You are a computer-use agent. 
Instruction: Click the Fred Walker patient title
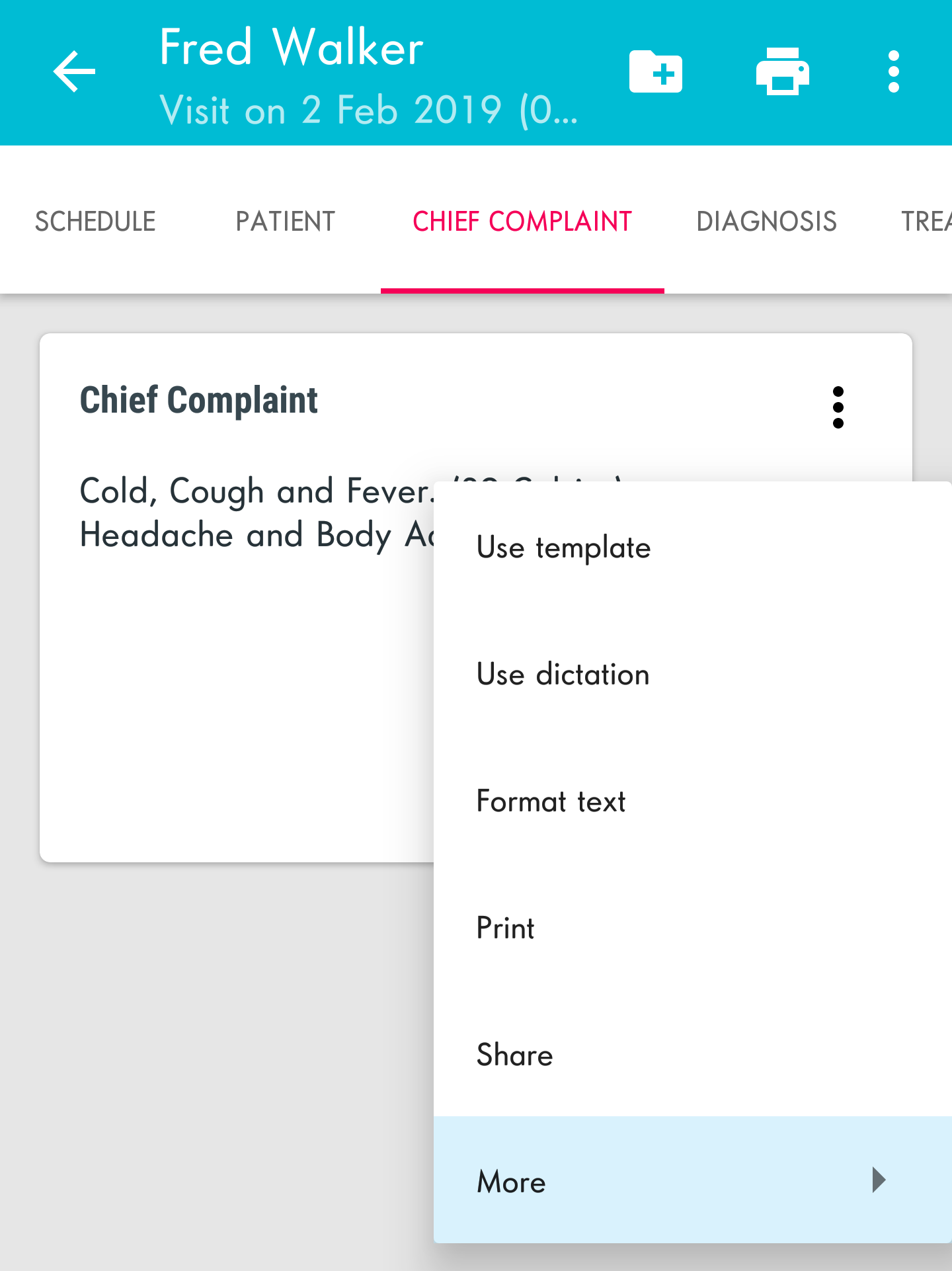pyautogui.click(x=292, y=48)
